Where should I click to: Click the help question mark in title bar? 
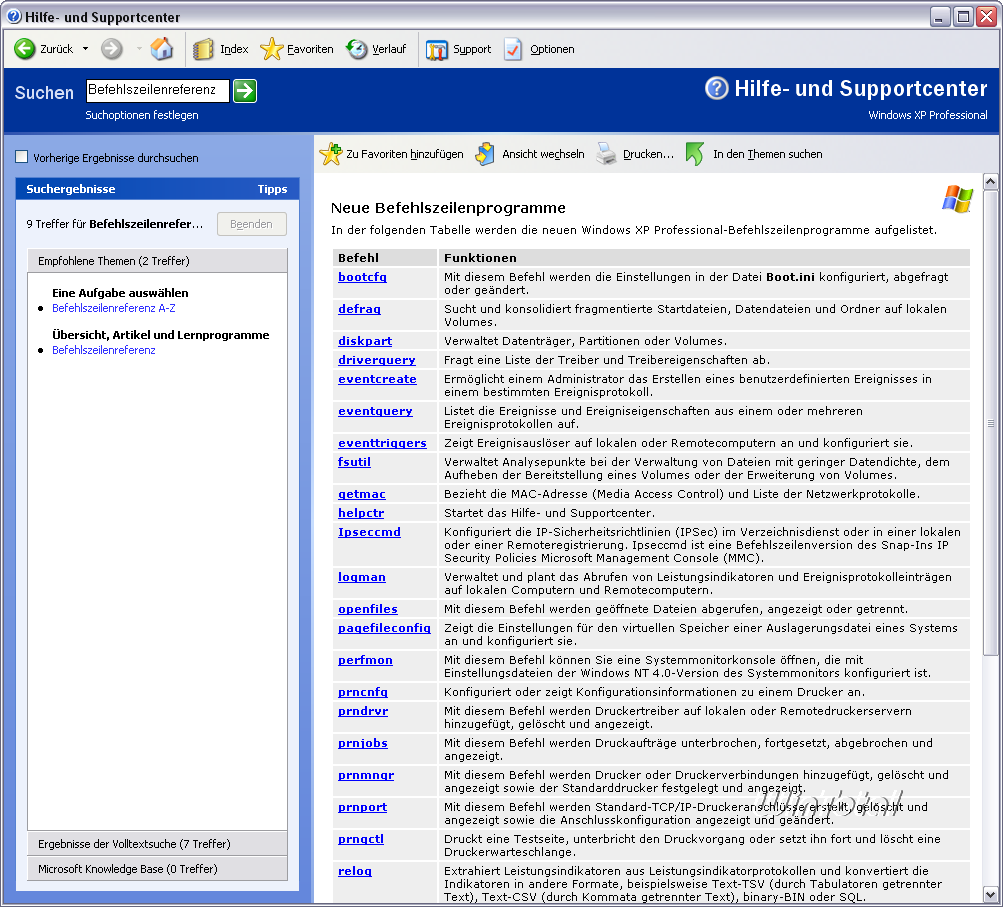click(13, 16)
